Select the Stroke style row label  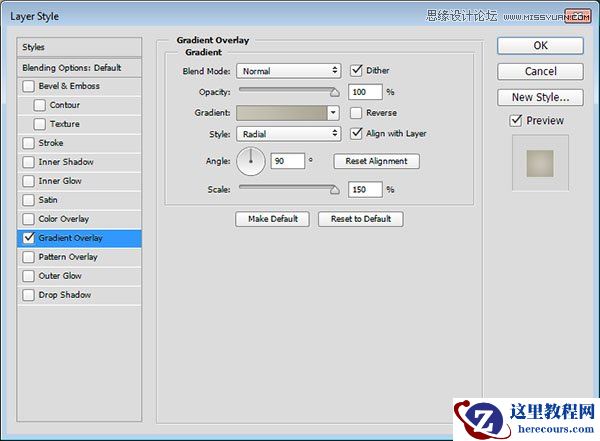click(x=51, y=143)
